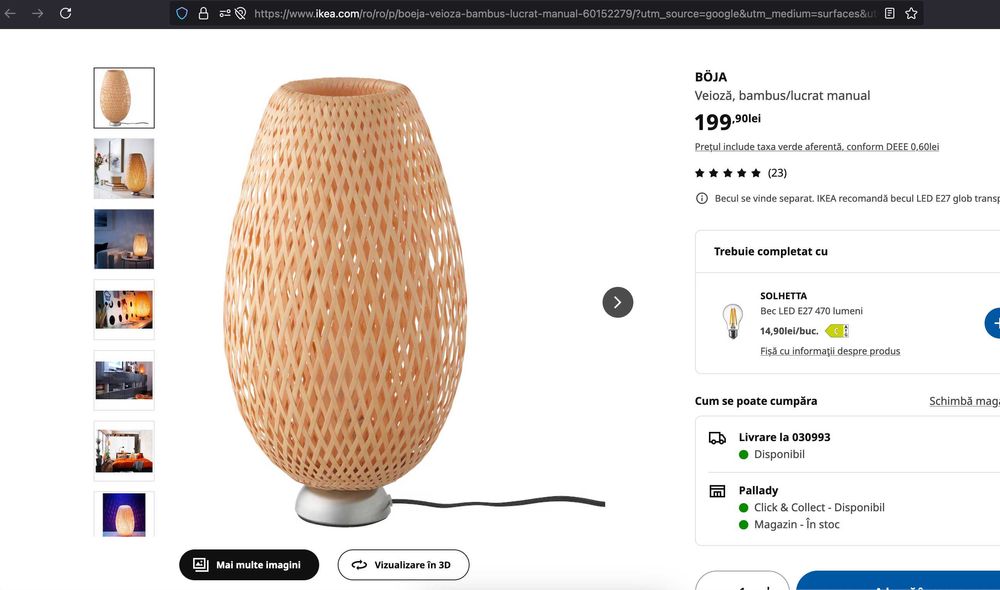
Task: Open the green tax DEEE price link
Action: coord(816,147)
